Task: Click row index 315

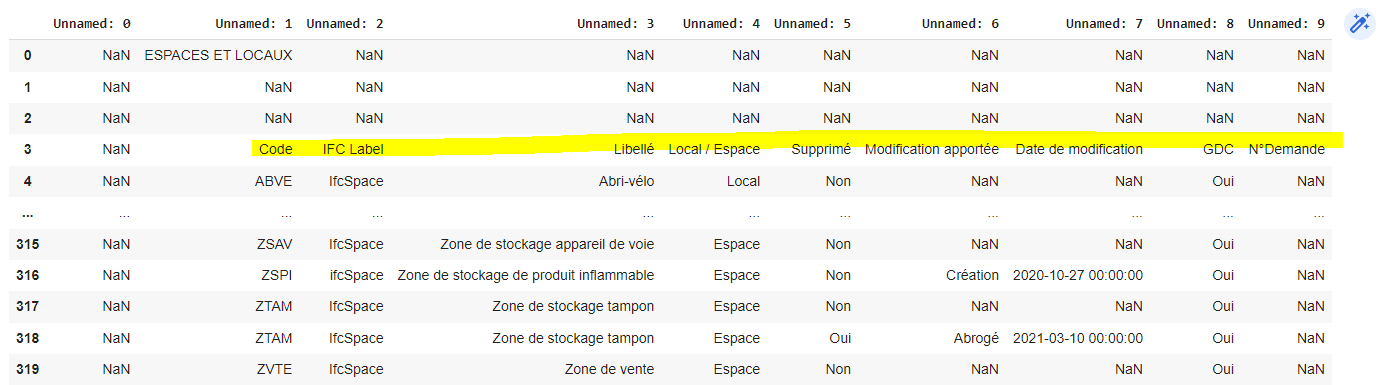Action: coord(27,244)
